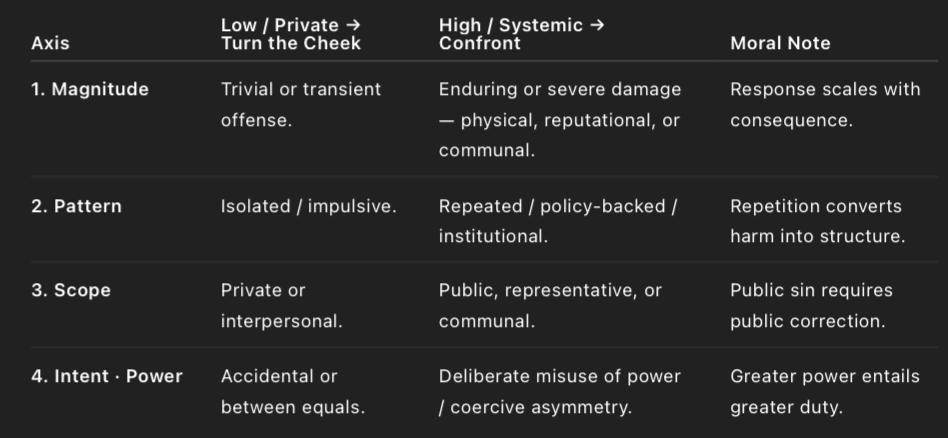Select "Greater power entails greater duty." text

click(824, 391)
